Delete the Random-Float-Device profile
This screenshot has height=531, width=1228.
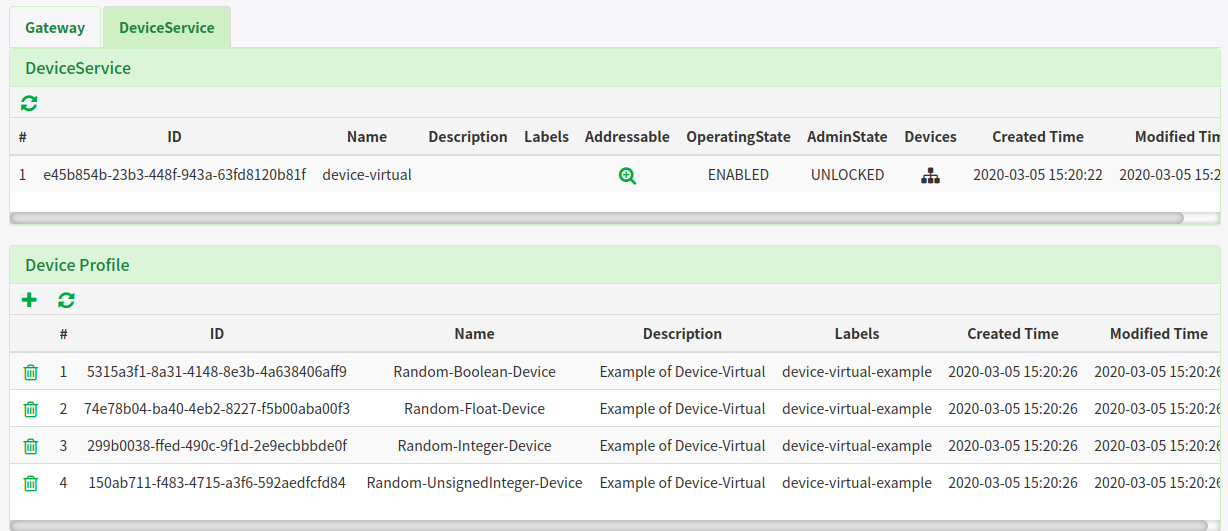pos(31,409)
